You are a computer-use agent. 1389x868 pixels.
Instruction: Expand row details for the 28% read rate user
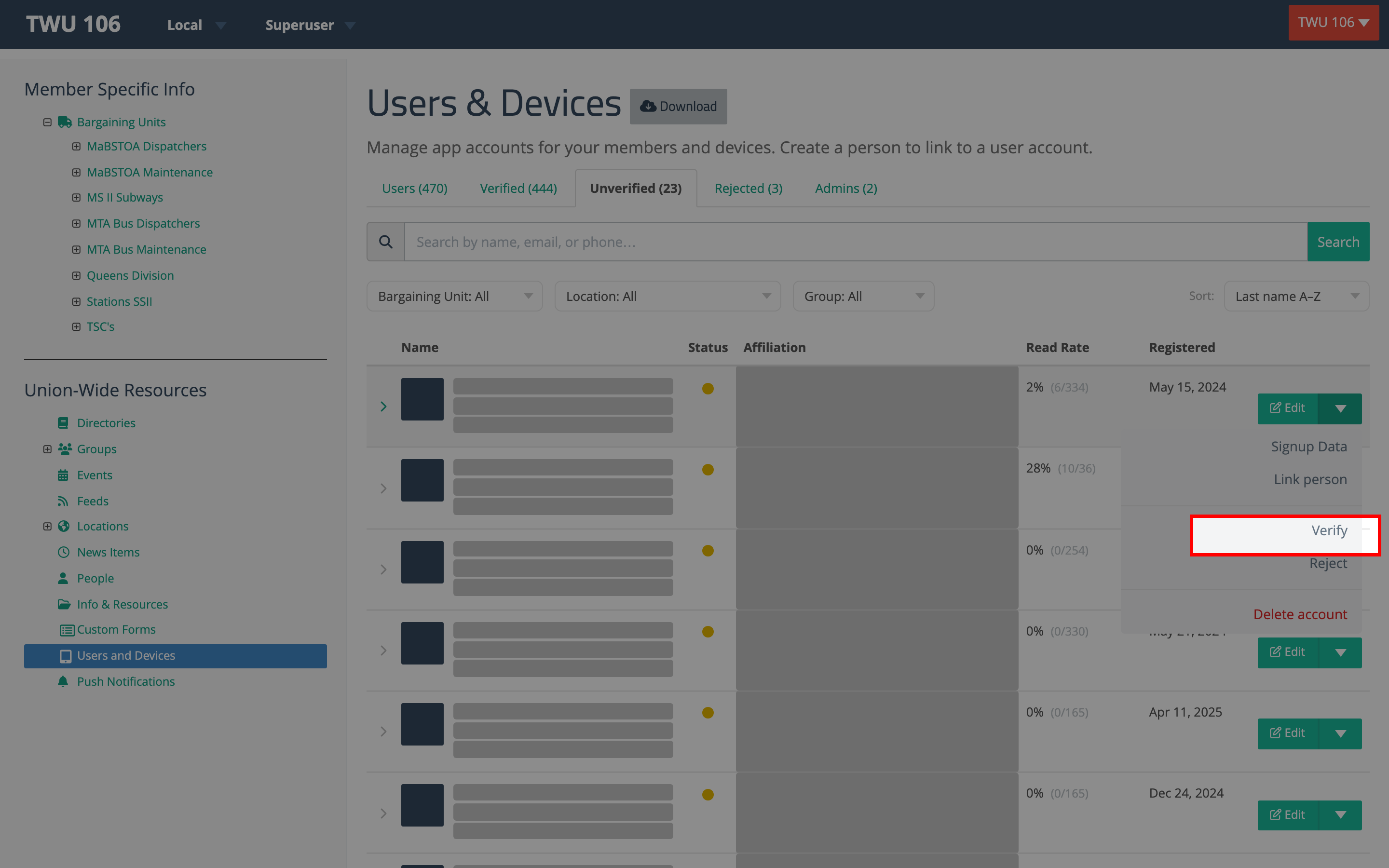coord(383,488)
